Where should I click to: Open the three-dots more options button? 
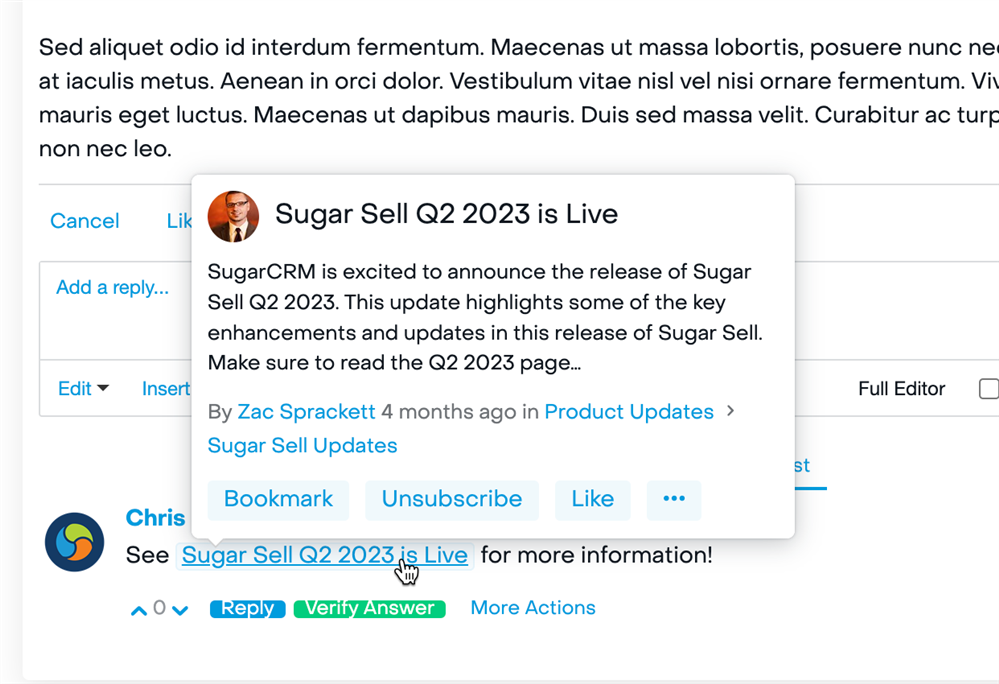tap(674, 499)
